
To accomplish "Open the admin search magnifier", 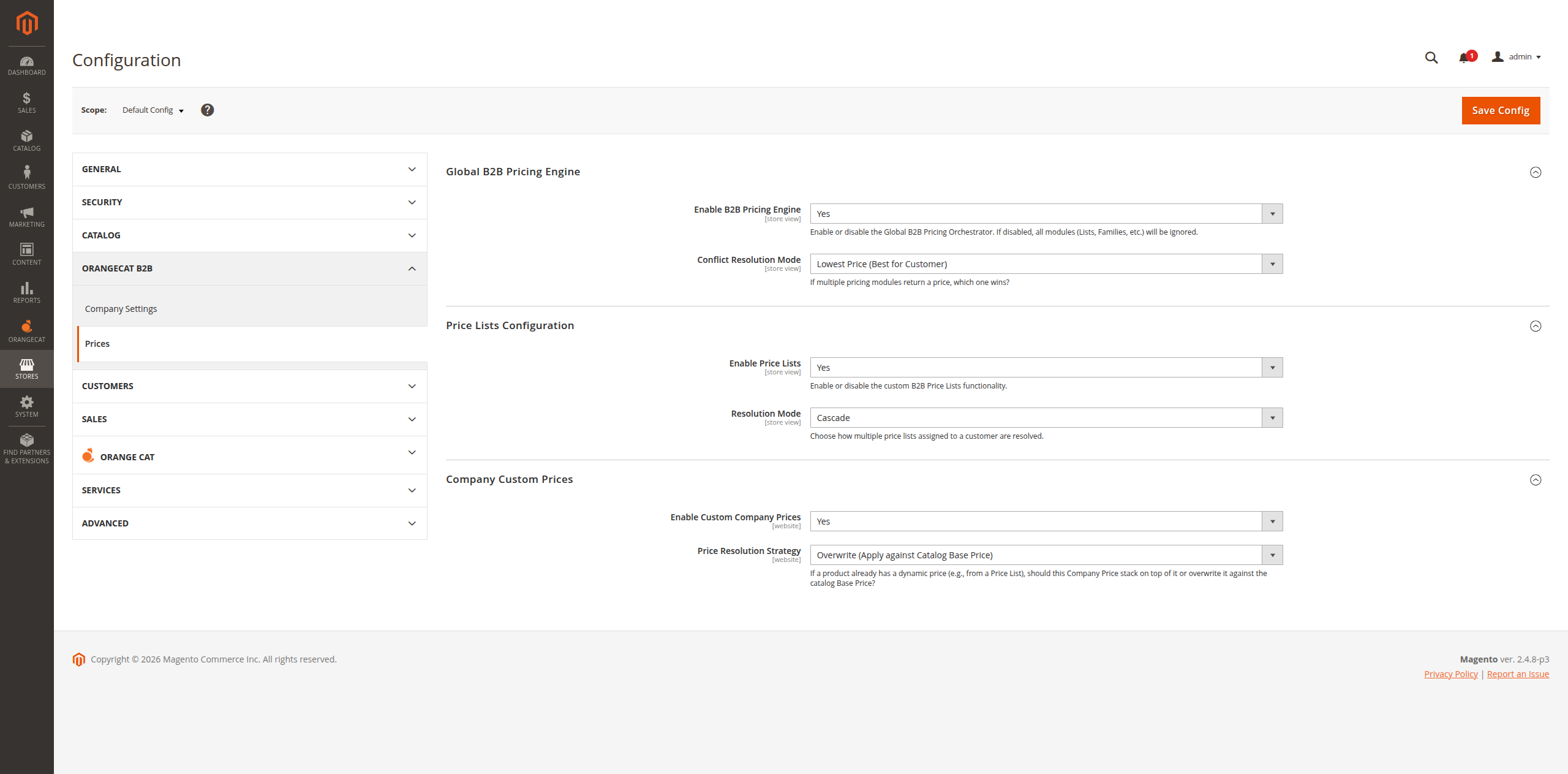I will [x=1431, y=57].
